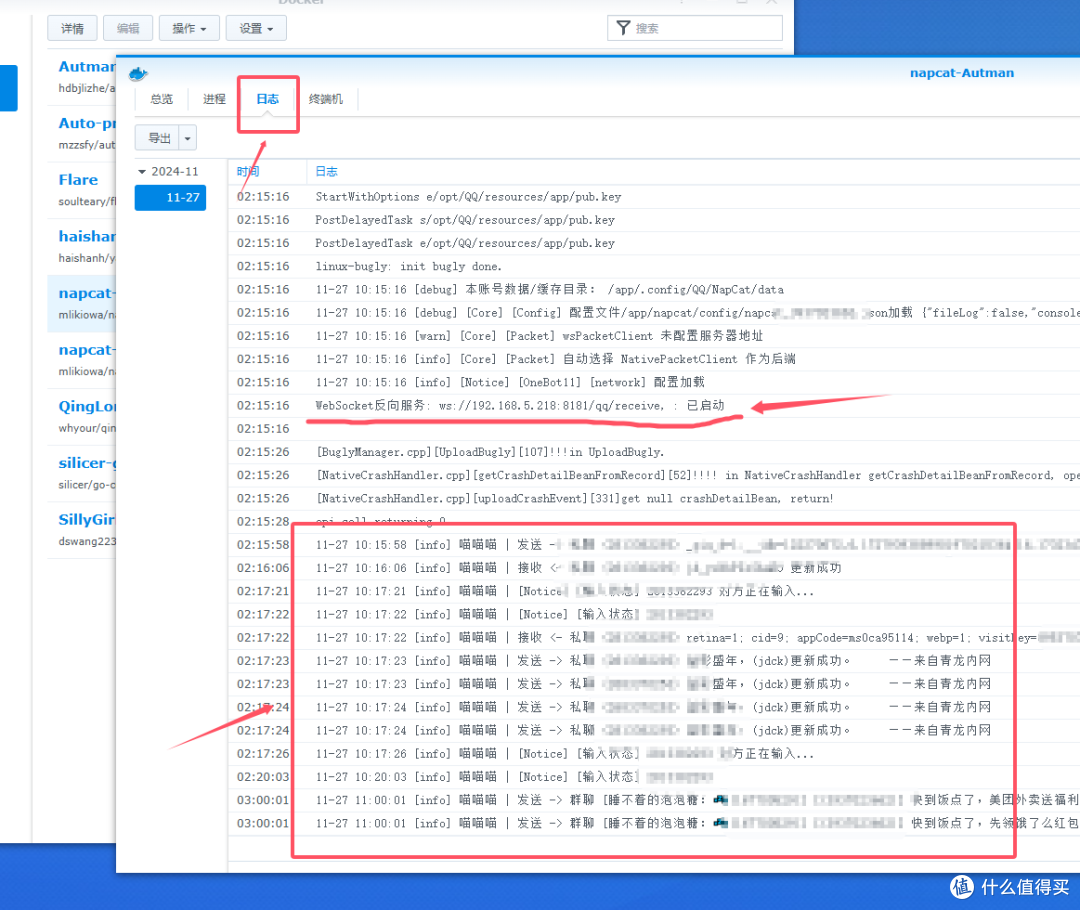Screen dimensions: 1080x910
Task: Click the wsPacketClient 未配置服务器地址 warn row
Action: tap(654, 336)
